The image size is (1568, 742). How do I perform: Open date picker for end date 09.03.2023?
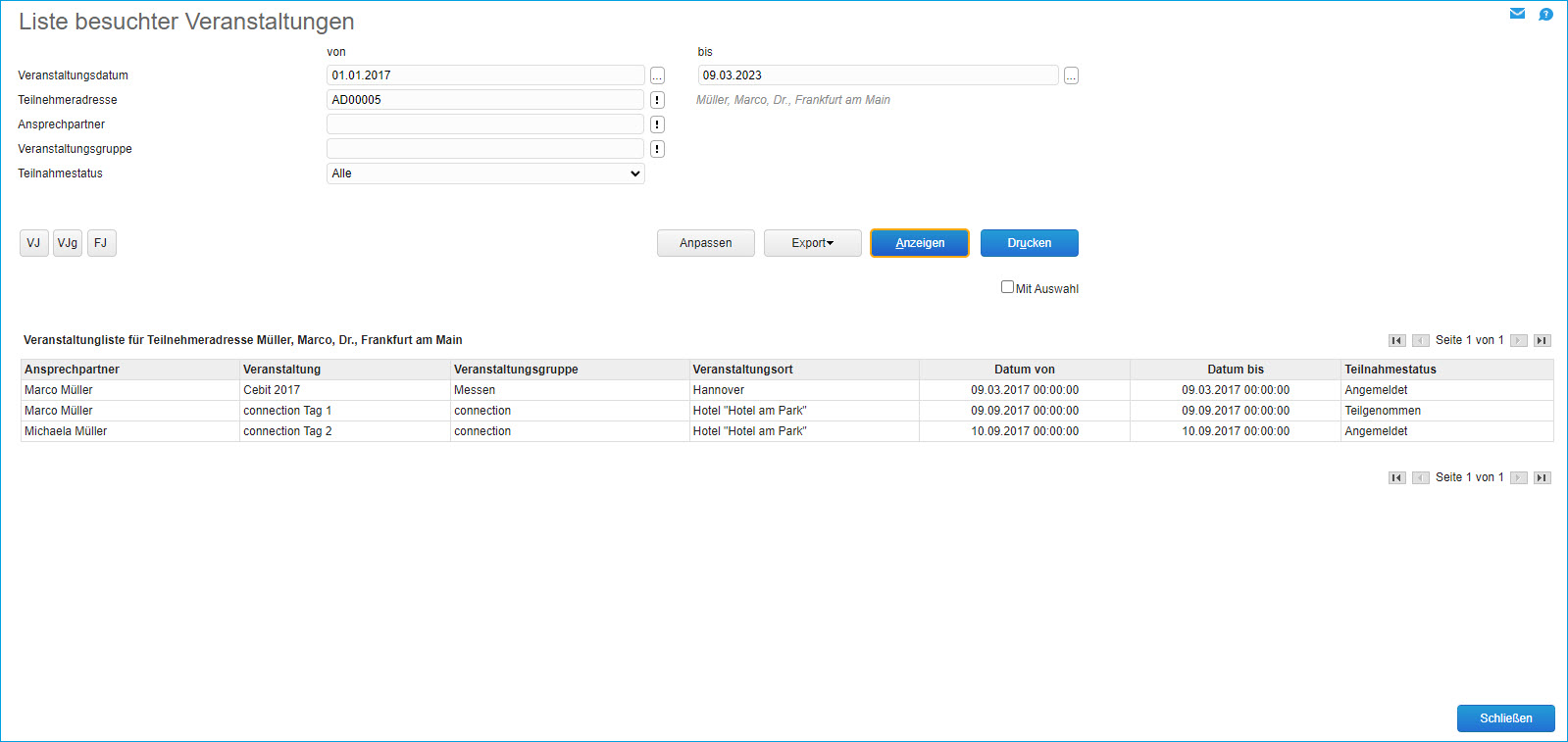(1071, 75)
